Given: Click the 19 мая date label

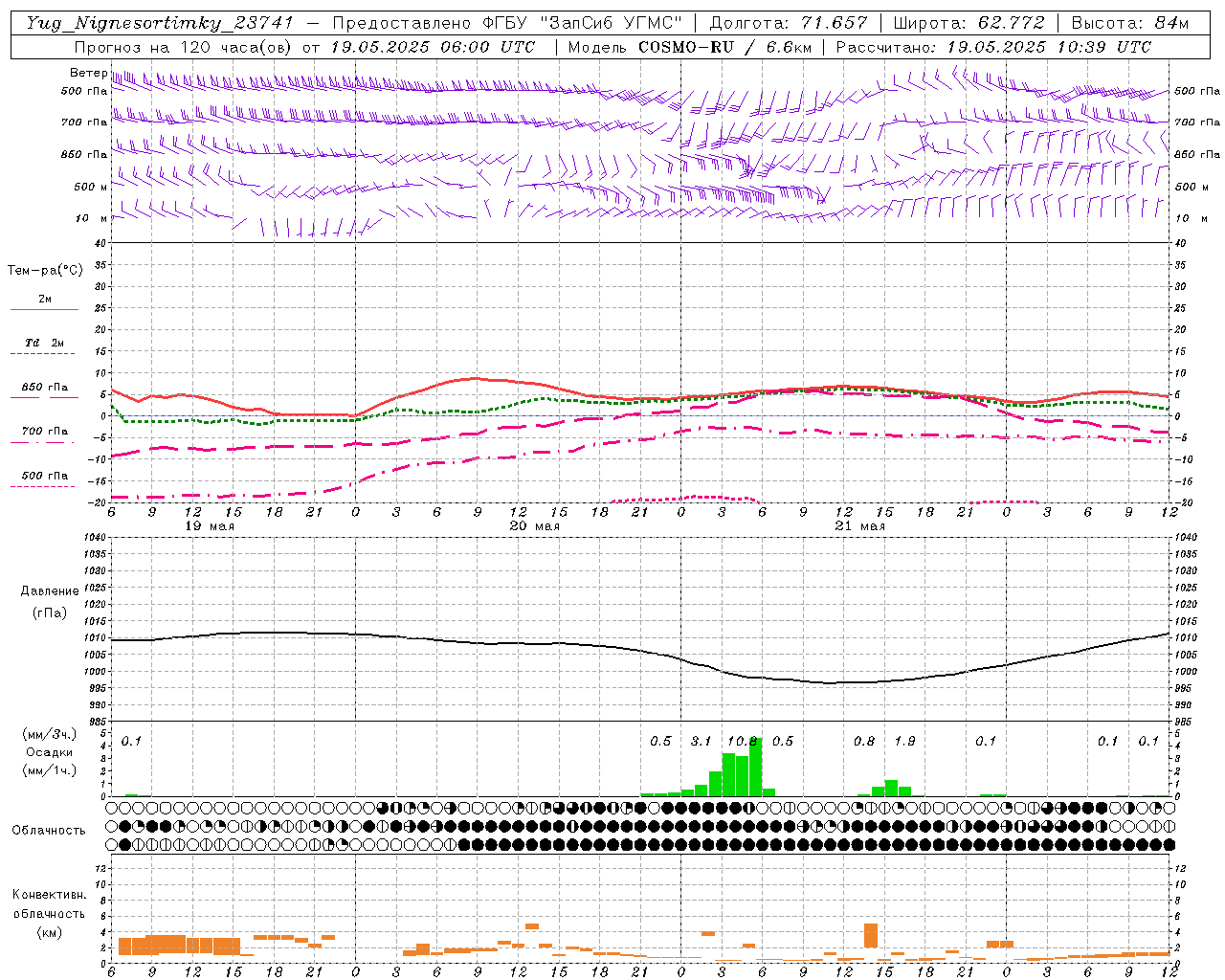Looking at the screenshot, I should 209,526.
